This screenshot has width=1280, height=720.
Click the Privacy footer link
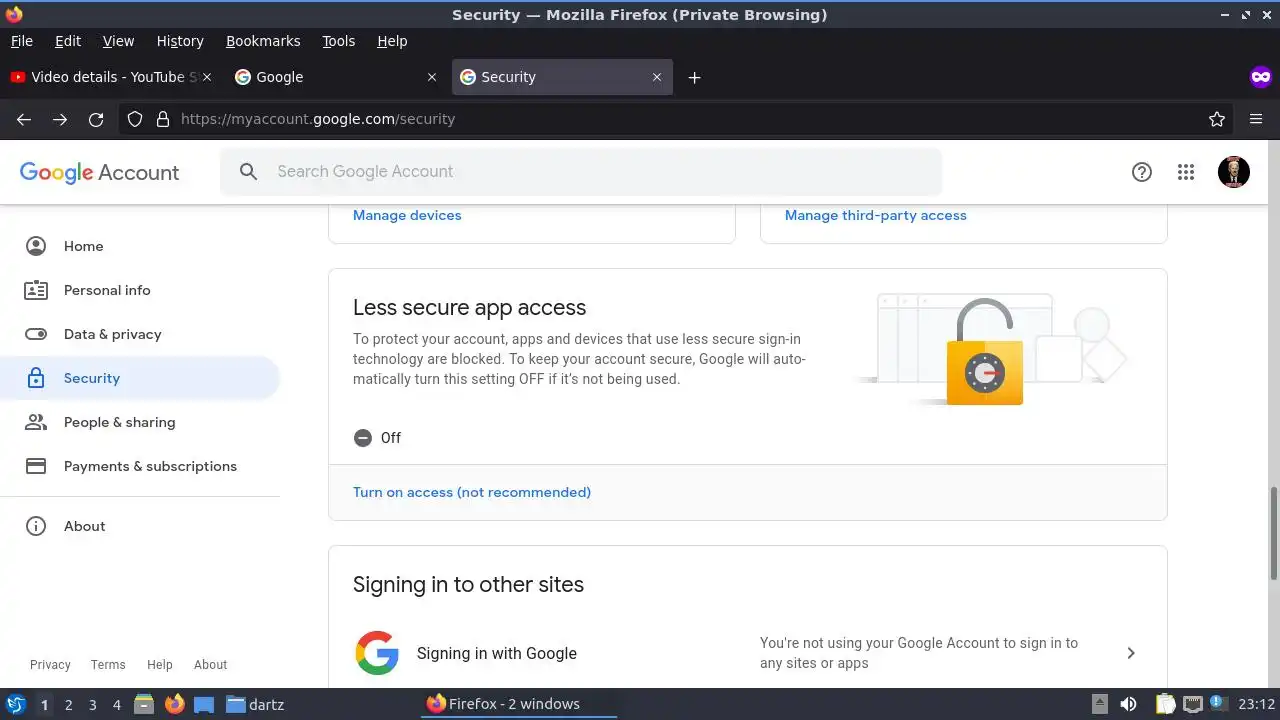(50, 664)
